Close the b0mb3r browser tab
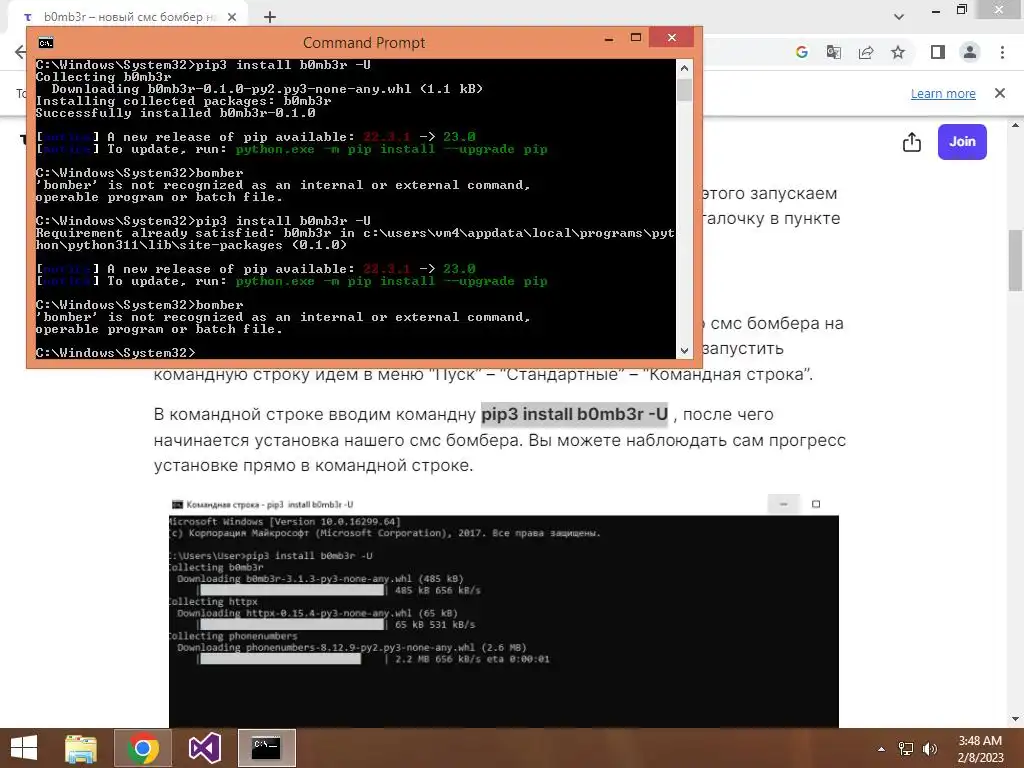Screen dimensions: 1024x768 pos(232,17)
